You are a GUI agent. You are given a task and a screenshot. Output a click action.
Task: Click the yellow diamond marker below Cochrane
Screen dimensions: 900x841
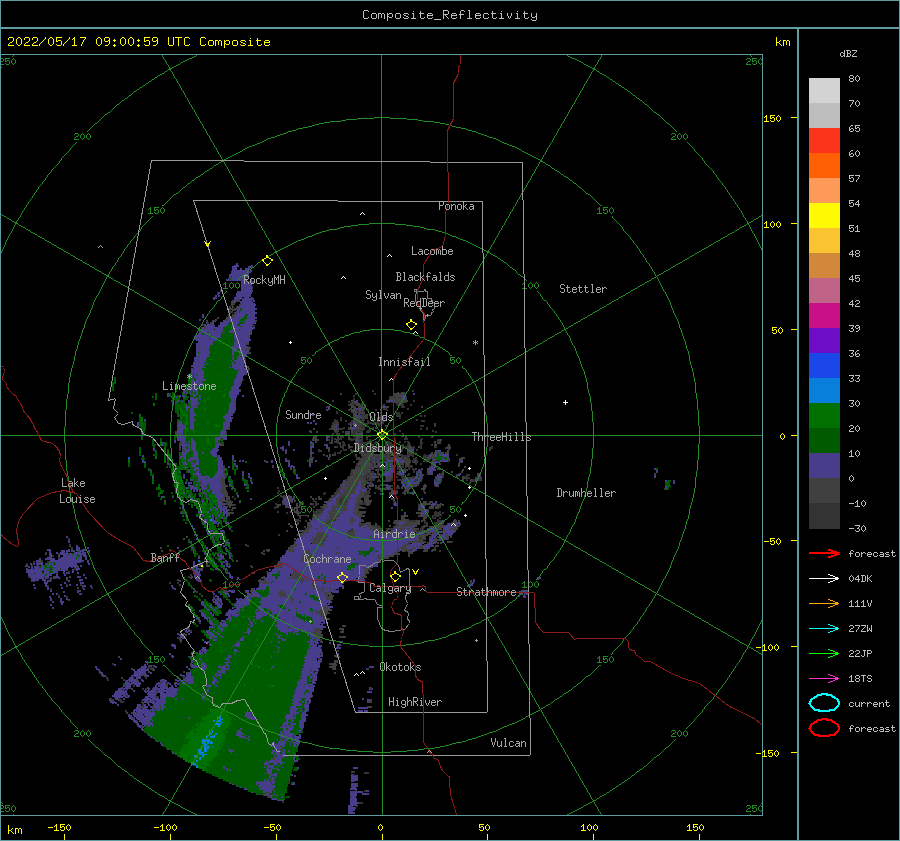(x=343, y=577)
